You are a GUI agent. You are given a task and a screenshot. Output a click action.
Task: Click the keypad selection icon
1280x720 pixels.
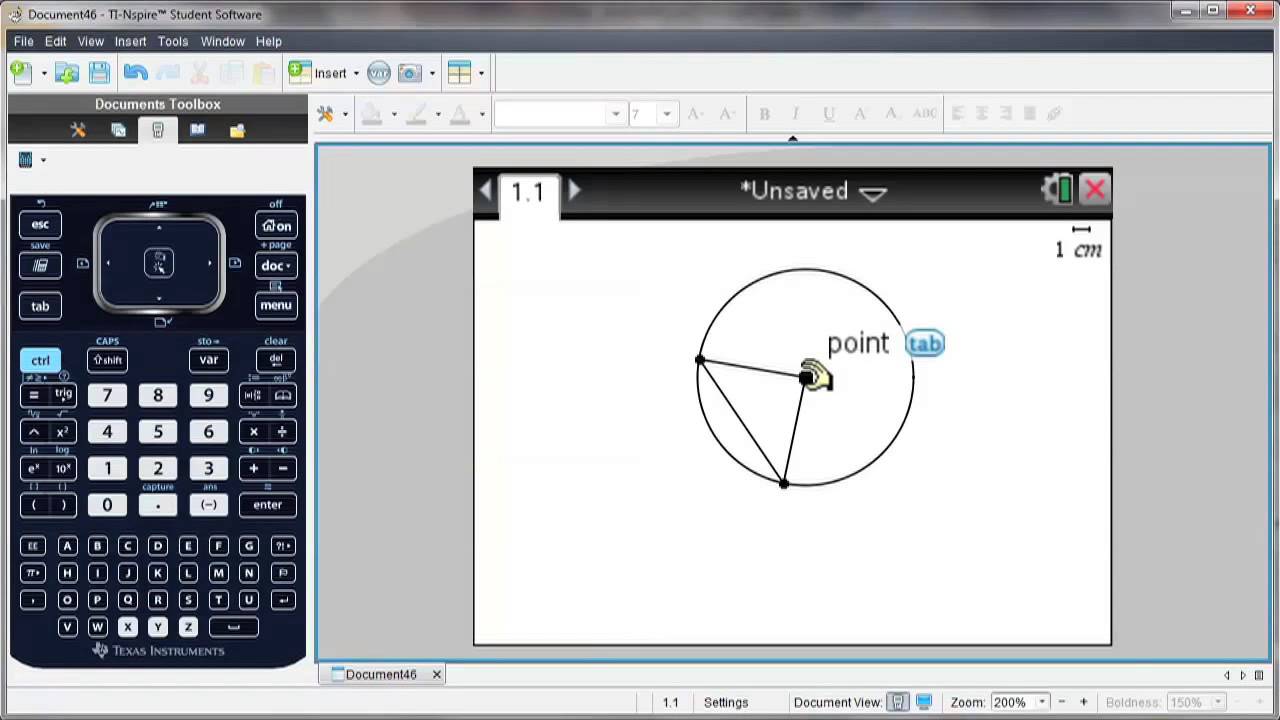[x=26, y=160]
